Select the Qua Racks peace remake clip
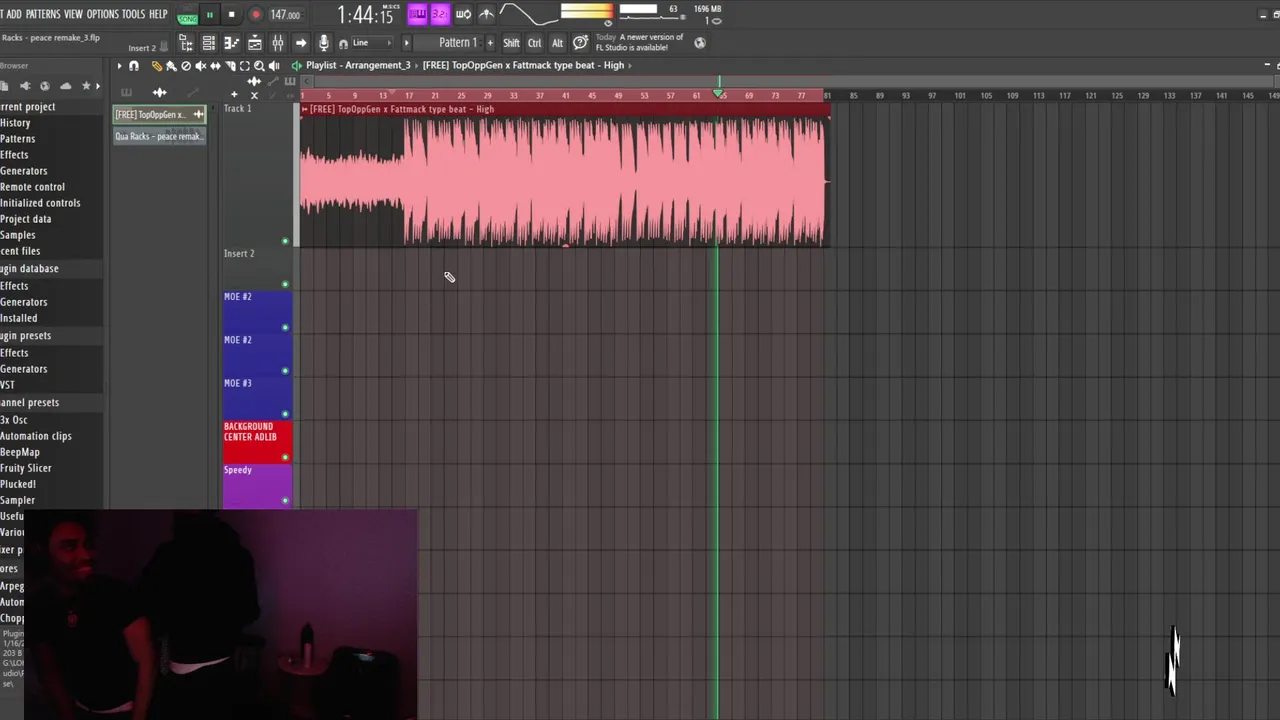1280x720 pixels. pos(159,136)
